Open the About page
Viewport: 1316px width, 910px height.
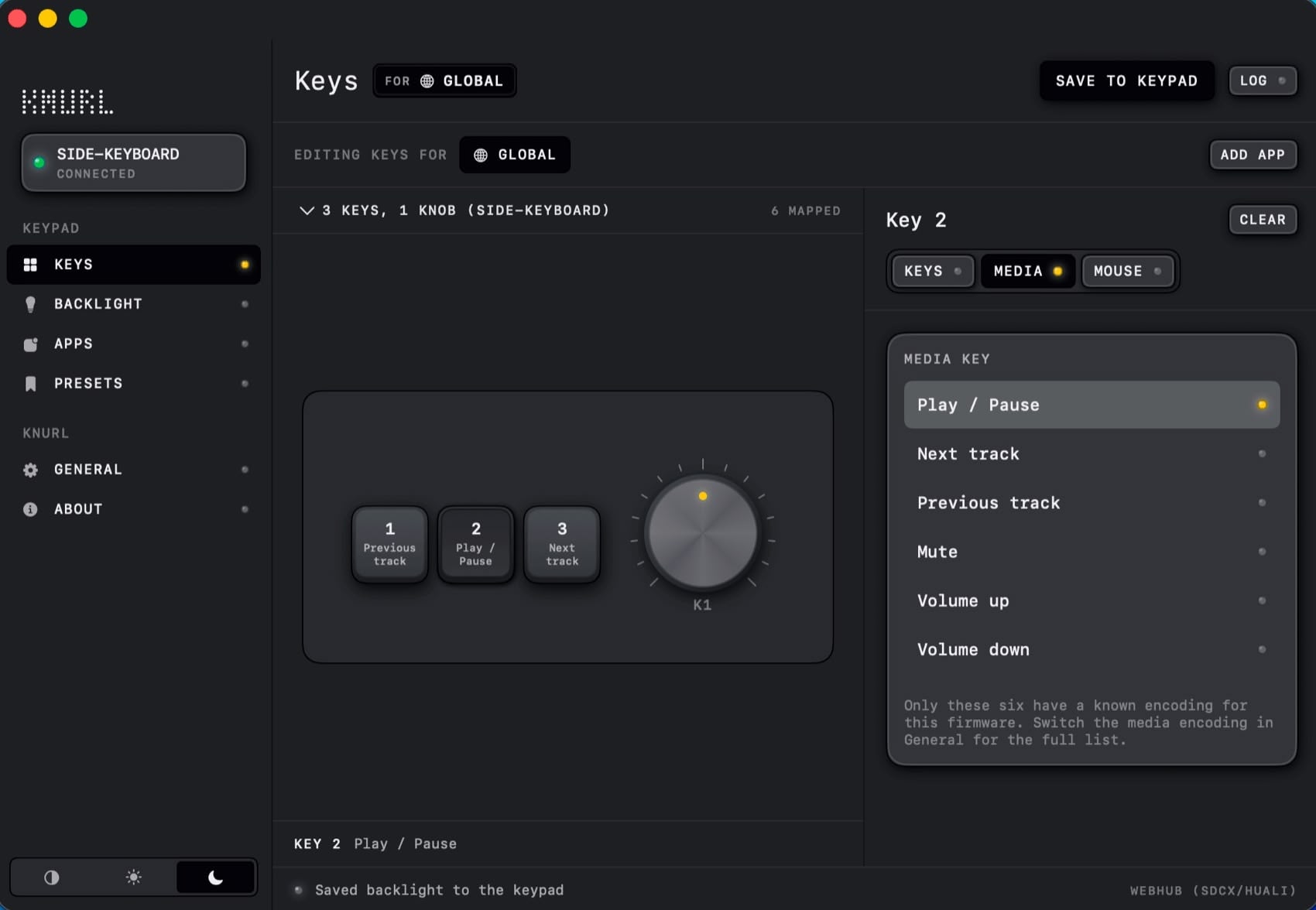coord(133,509)
